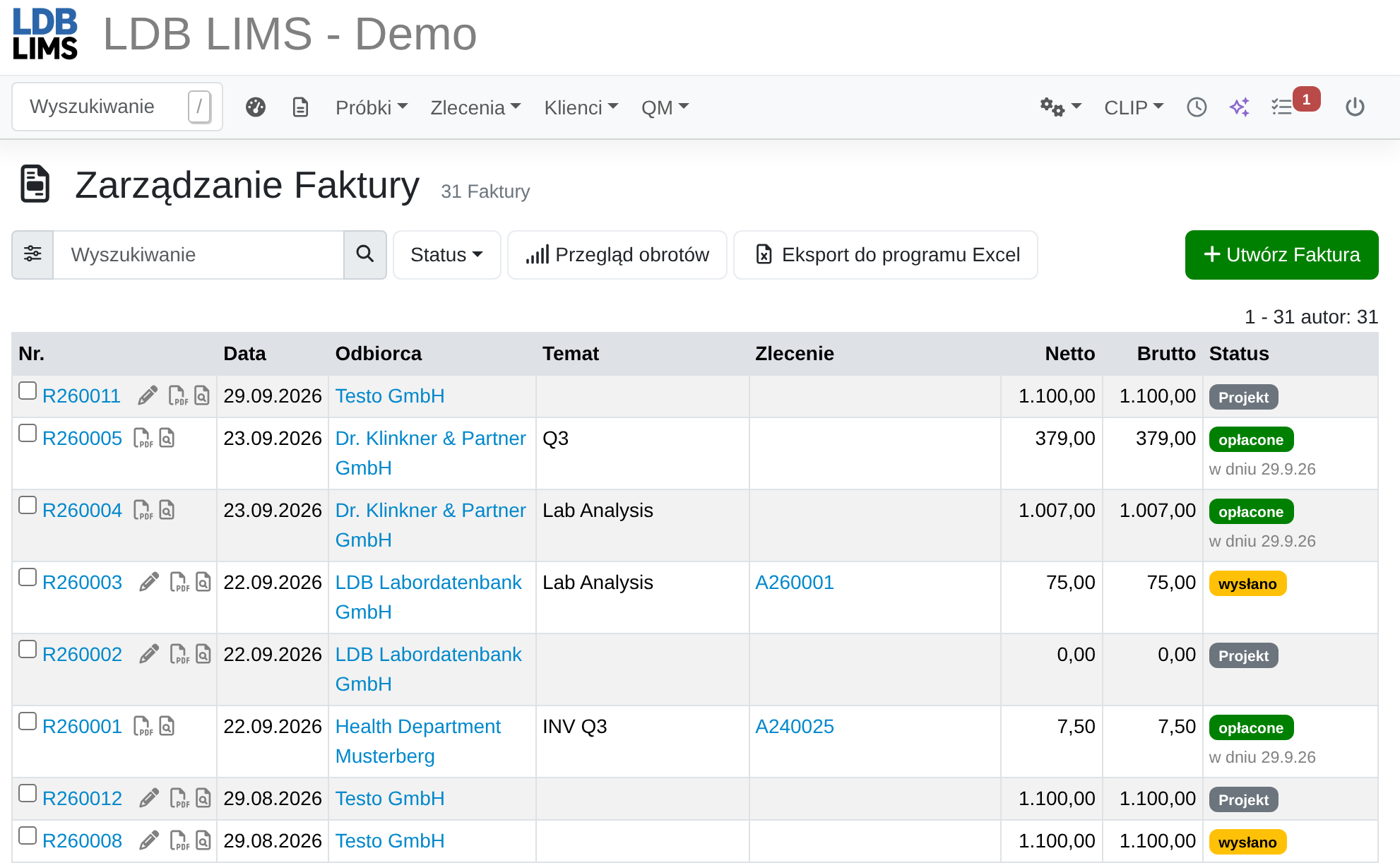Screen dimensions: 1400x863
Task: Focus the global Wyszukiwanie field in navbar
Action: 117,107
